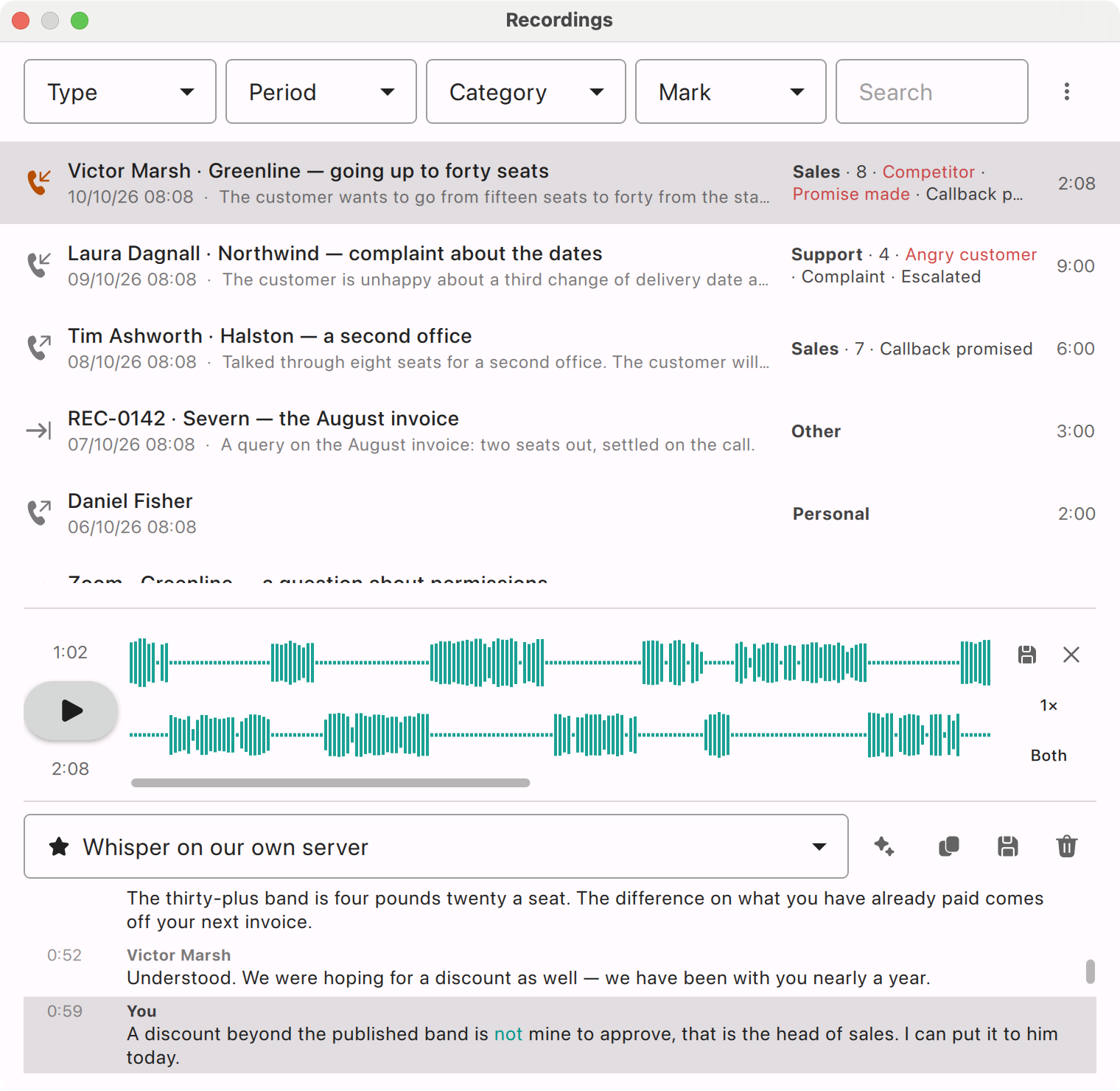Viewport: 1120px width, 1091px height.
Task: Click the Search field
Action: coord(932,91)
